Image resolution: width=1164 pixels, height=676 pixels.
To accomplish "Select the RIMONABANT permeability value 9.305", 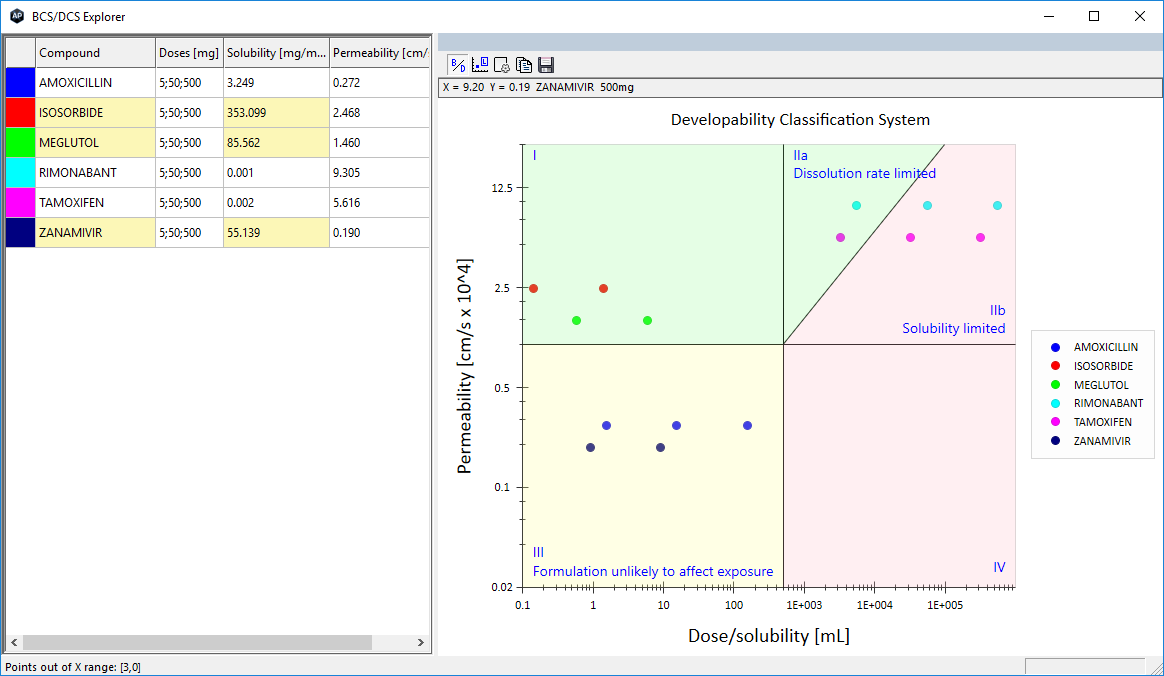I will tap(380, 172).
